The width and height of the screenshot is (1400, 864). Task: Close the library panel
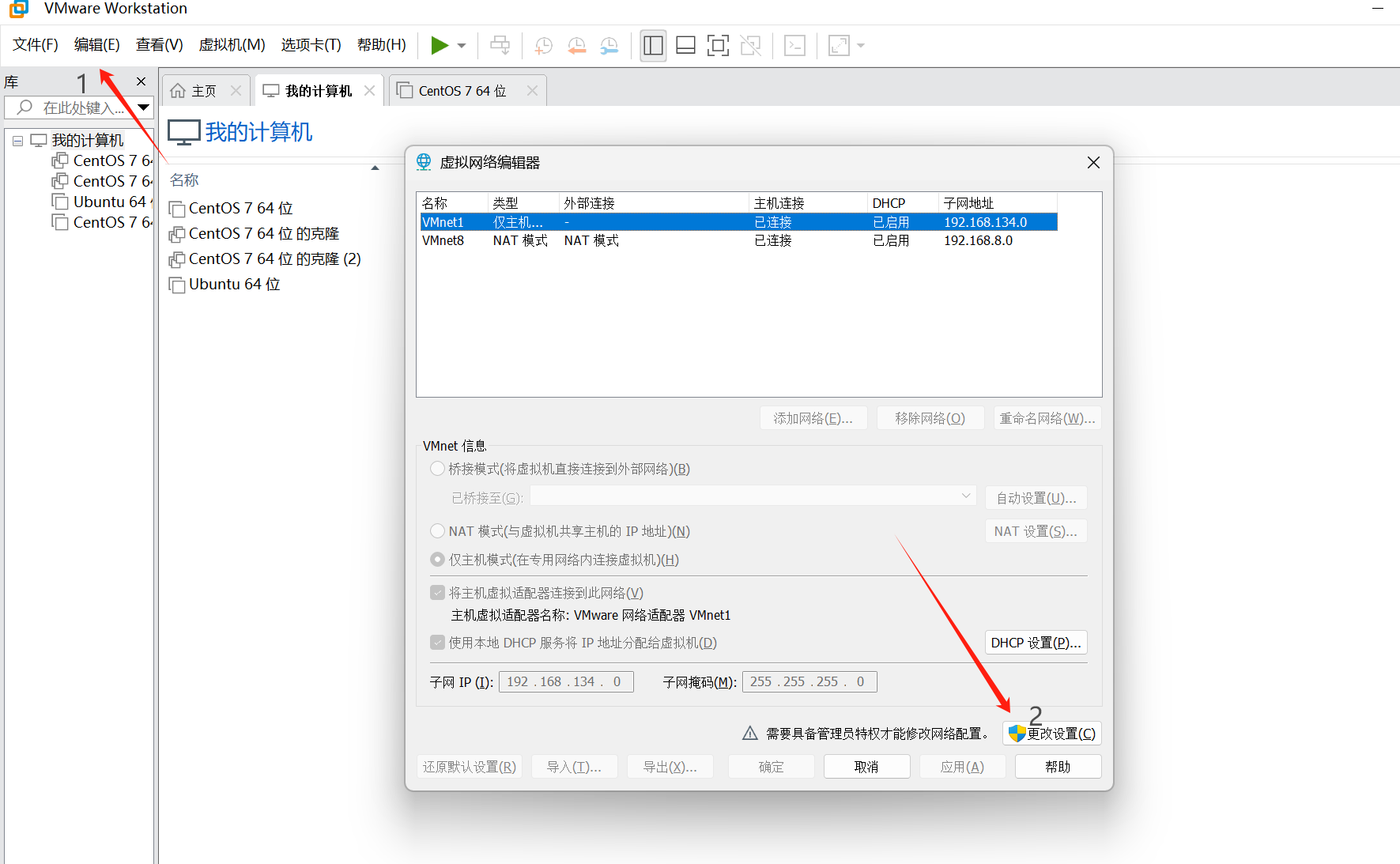click(141, 81)
